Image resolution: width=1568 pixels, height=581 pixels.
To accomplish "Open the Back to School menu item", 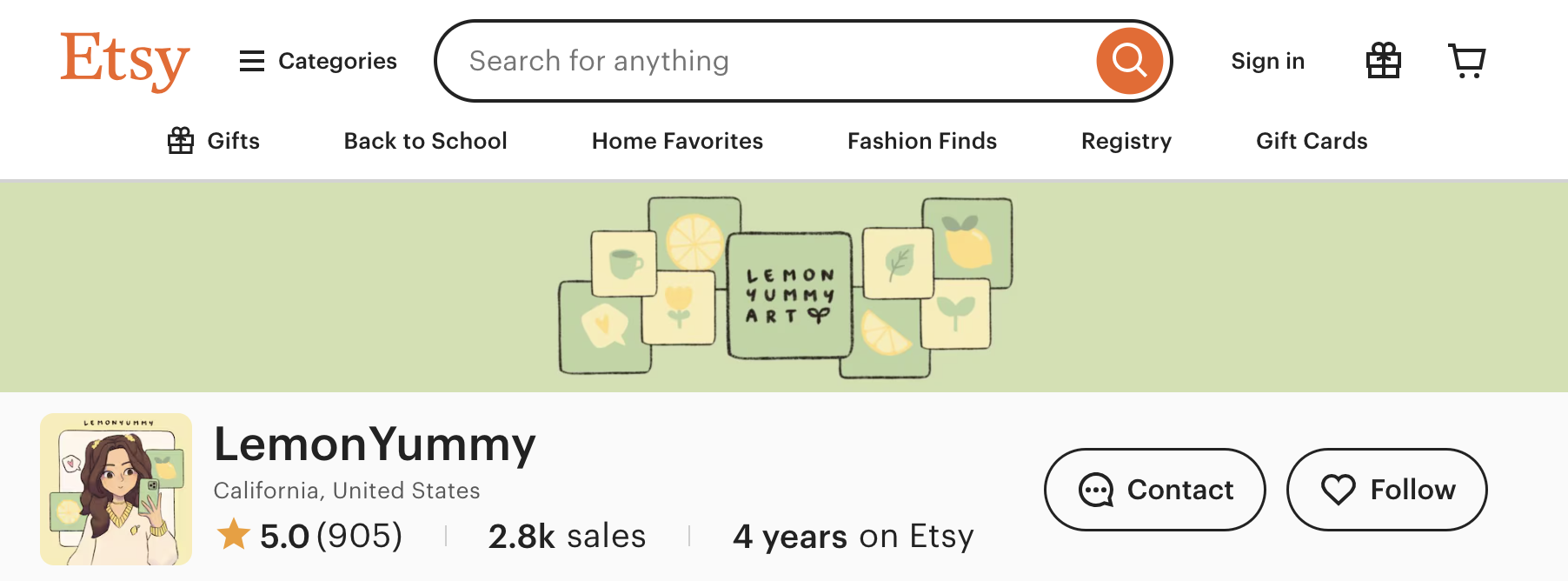I will pos(425,141).
